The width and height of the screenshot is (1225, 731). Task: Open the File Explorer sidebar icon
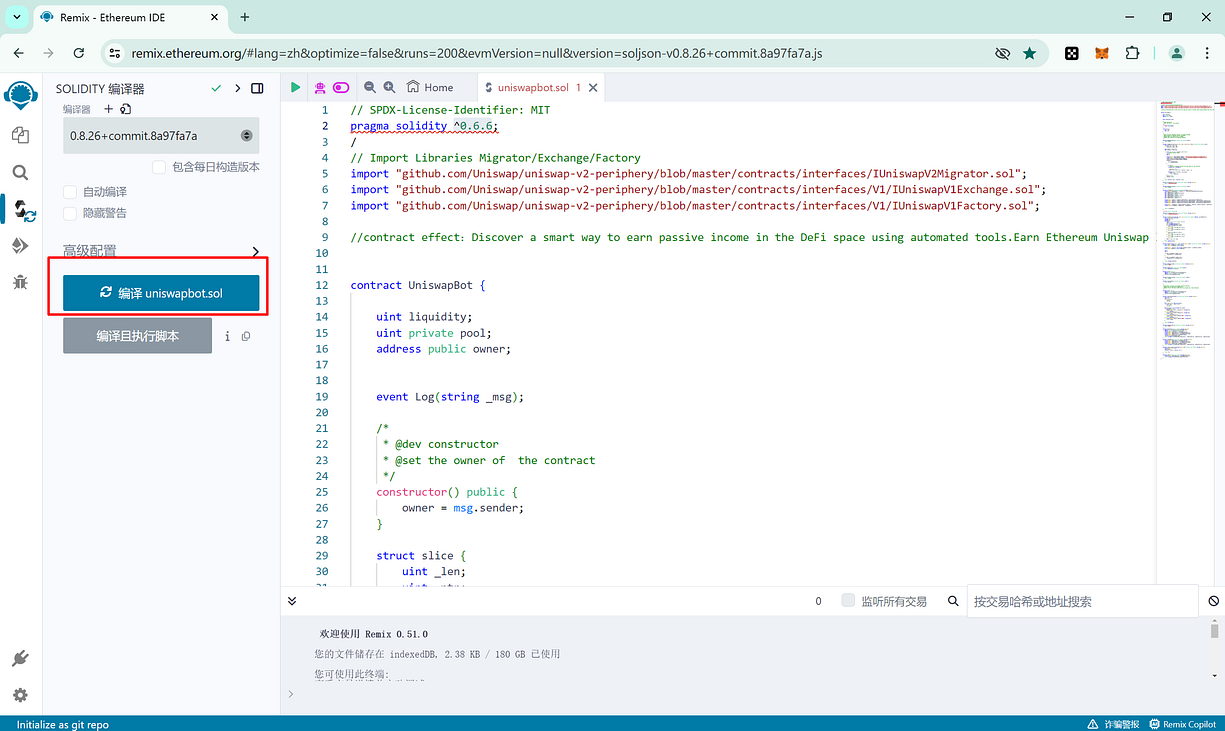[20, 135]
